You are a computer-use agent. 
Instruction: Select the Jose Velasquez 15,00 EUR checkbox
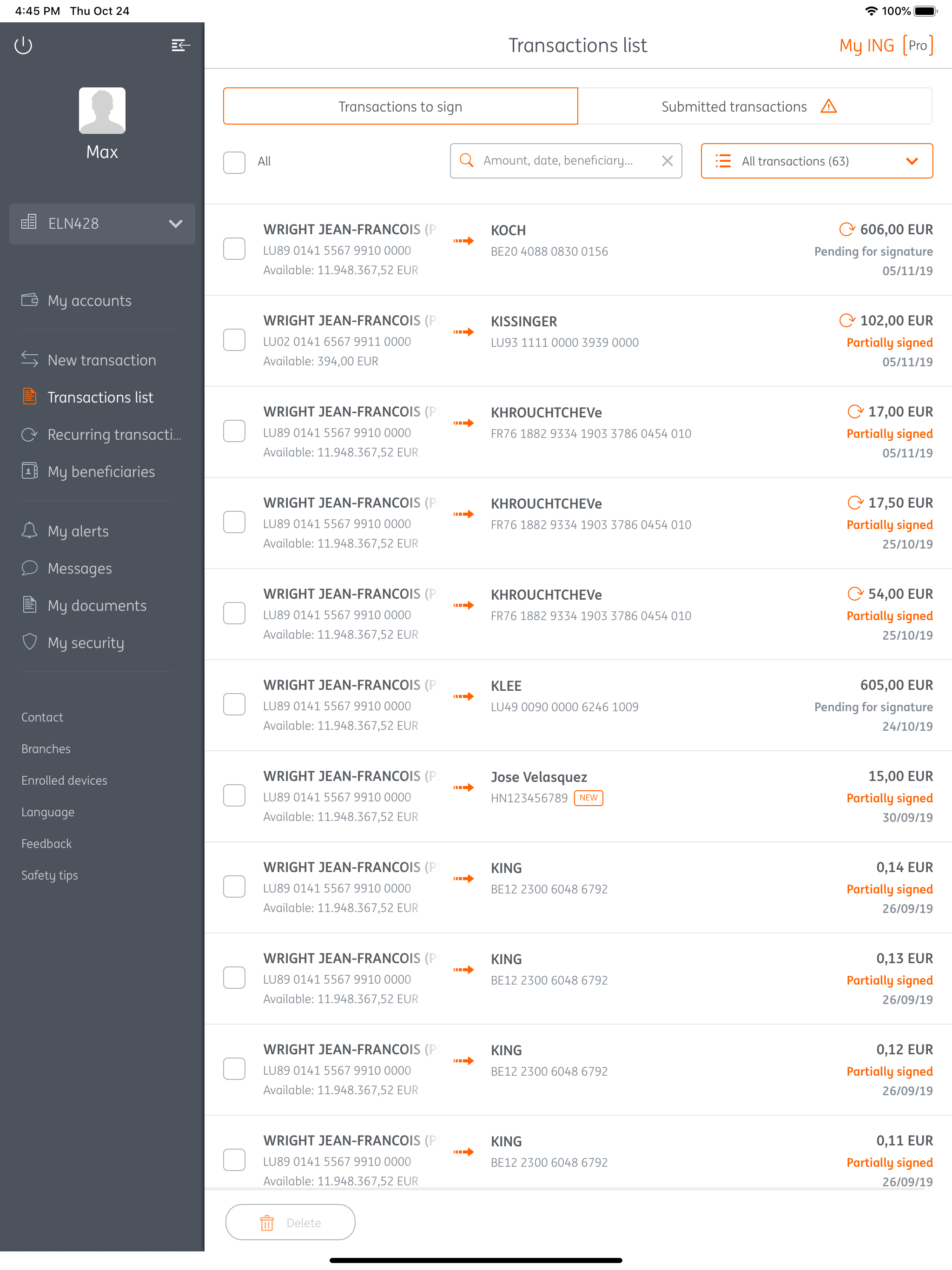click(234, 795)
